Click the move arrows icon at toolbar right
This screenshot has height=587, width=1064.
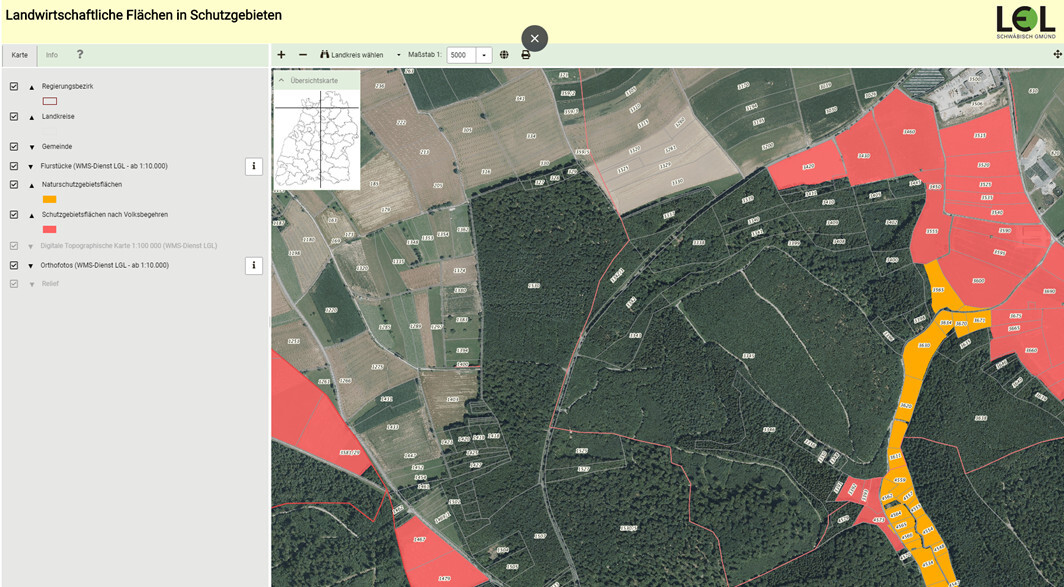(1057, 55)
